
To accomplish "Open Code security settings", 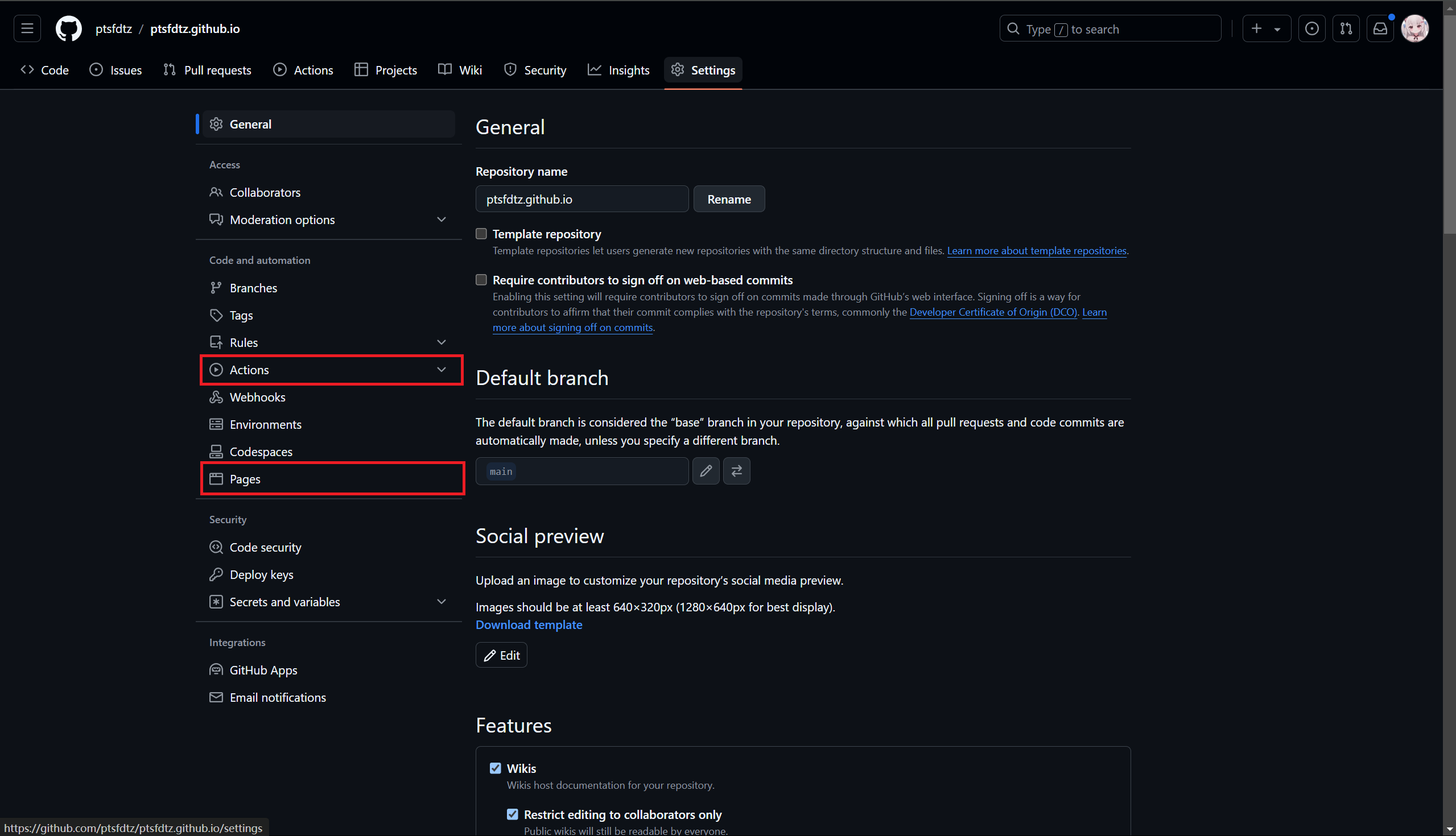I will [x=328, y=547].
